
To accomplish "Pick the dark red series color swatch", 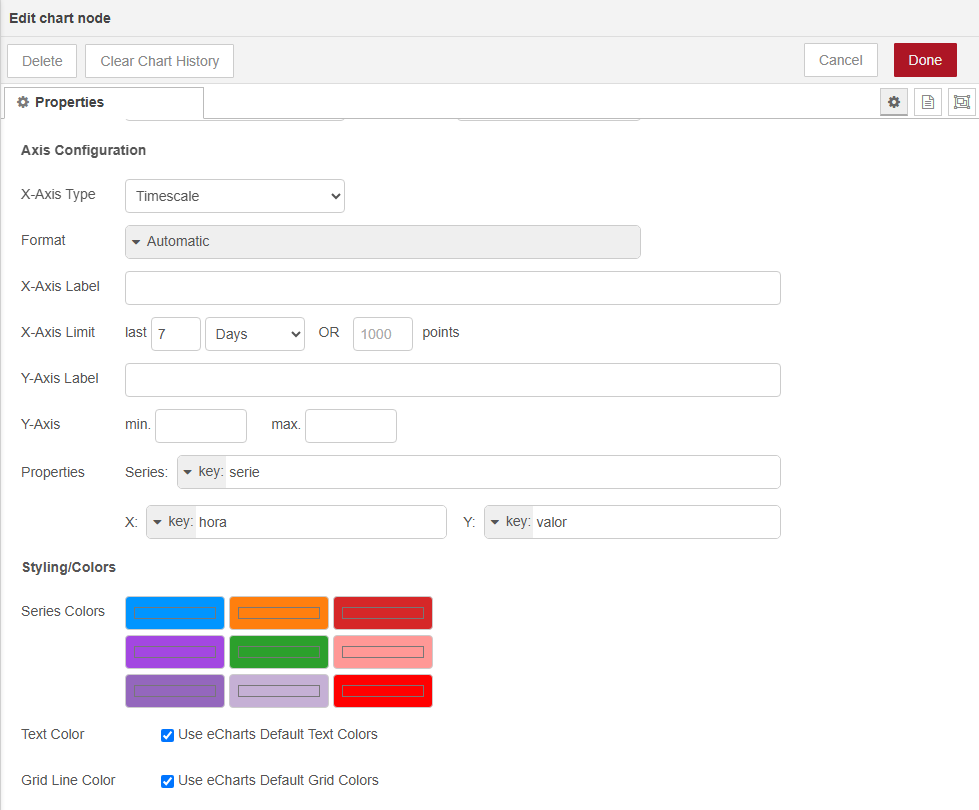I will click(x=383, y=613).
